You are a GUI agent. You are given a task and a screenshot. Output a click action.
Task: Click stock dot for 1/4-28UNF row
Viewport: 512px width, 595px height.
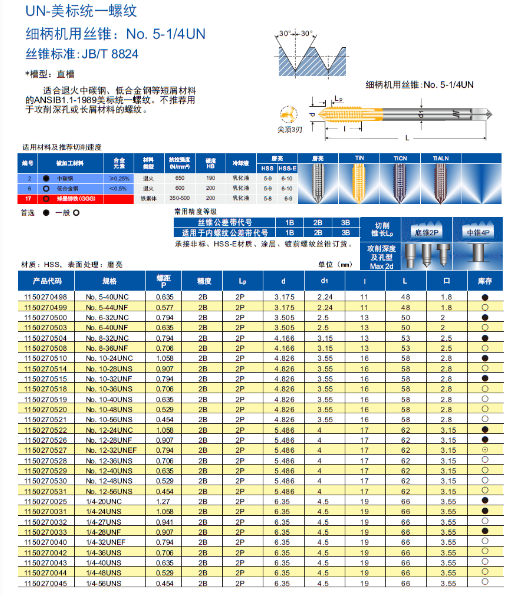coord(485,531)
